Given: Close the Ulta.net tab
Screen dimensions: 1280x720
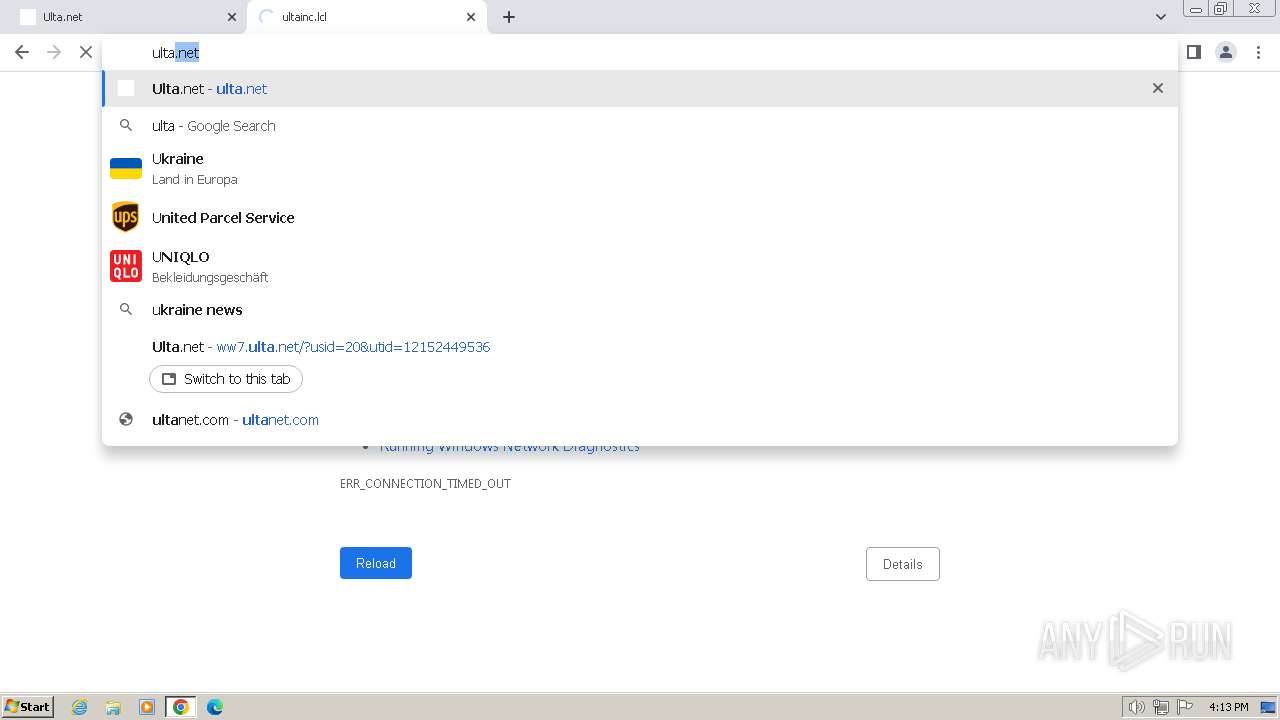Looking at the screenshot, I should coord(232,17).
